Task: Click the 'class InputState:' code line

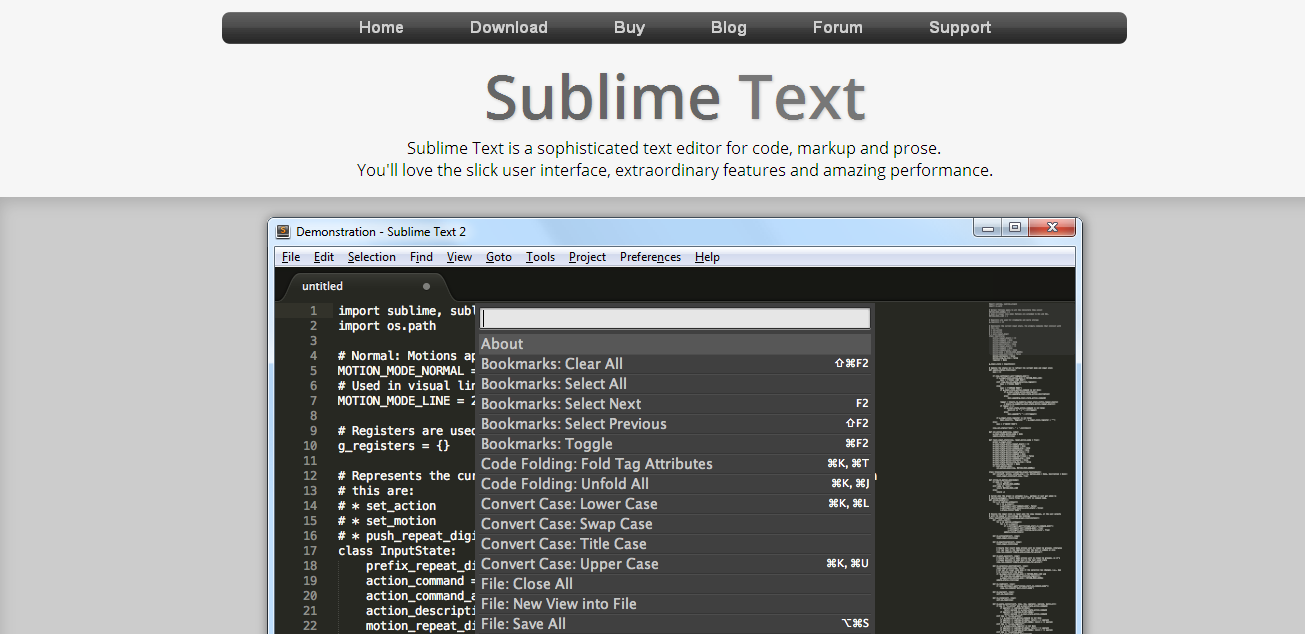Action: point(397,551)
